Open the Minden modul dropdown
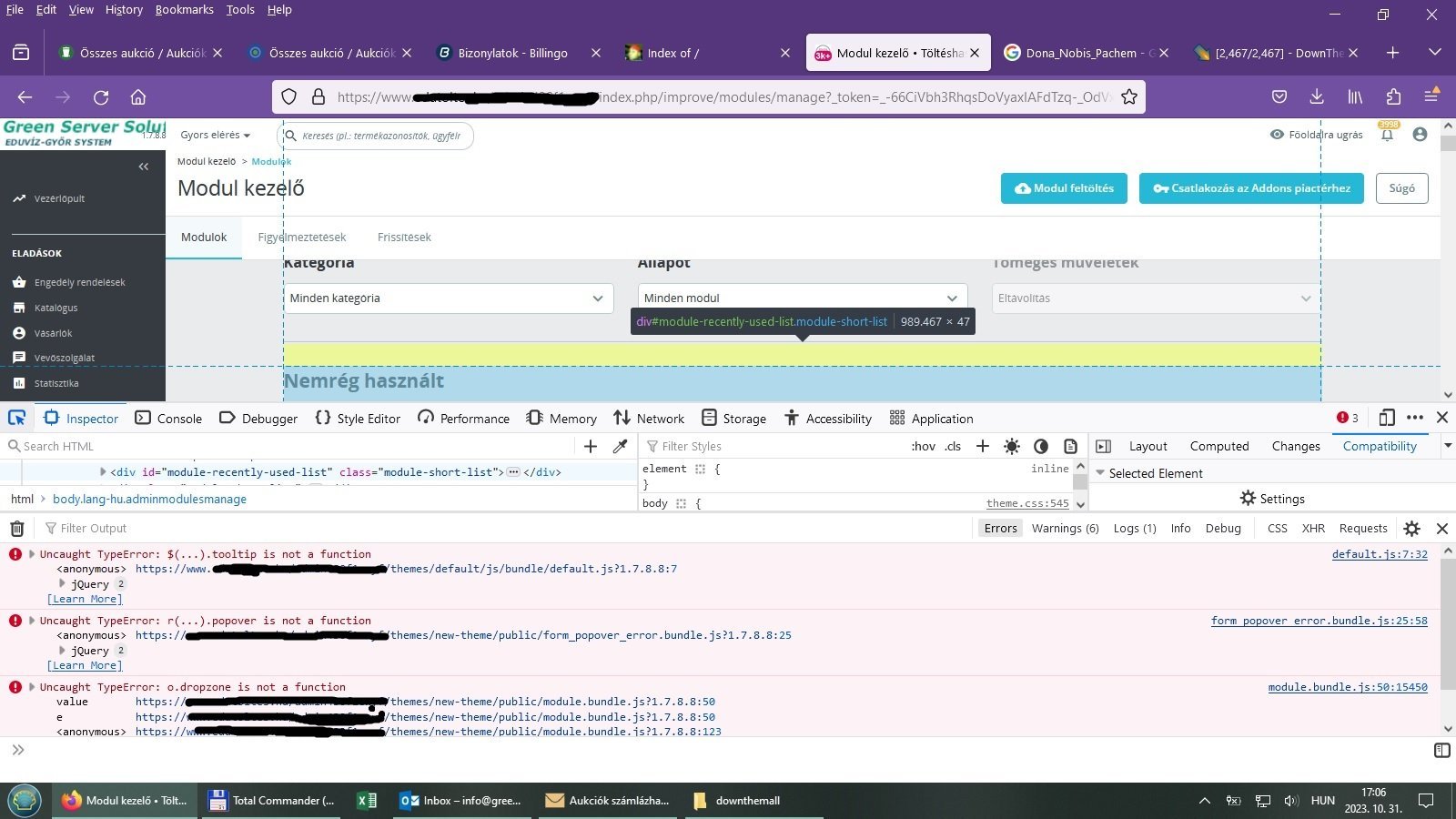This screenshot has height=819, width=1456. (x=802, y=298)
